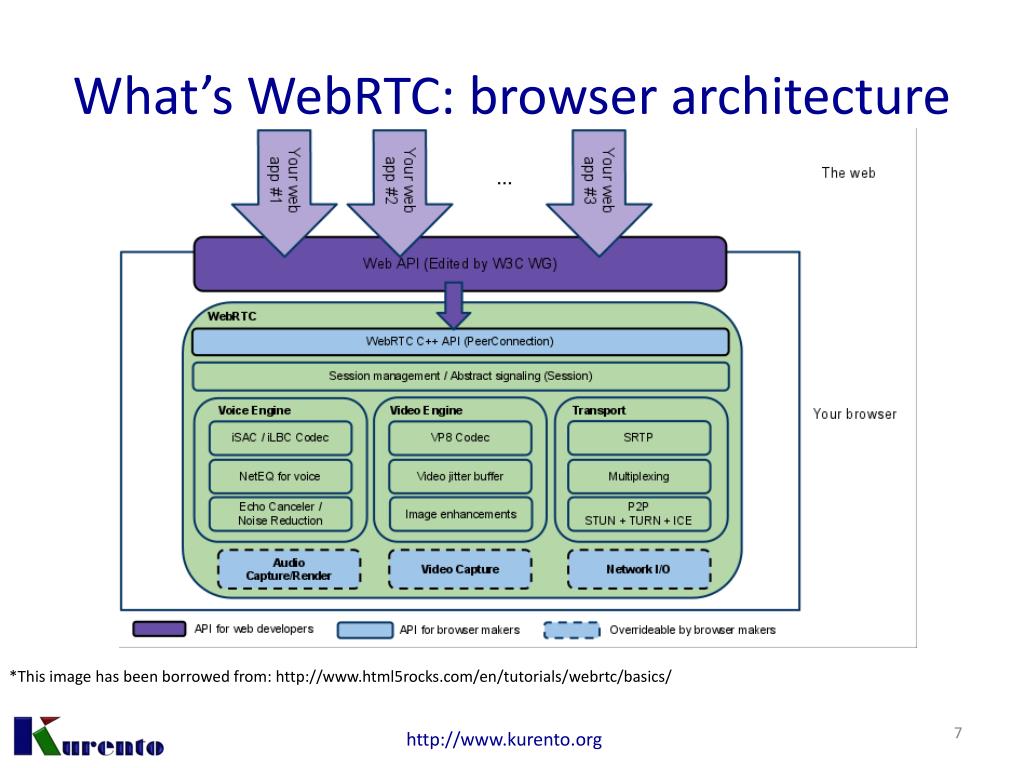Click the blue legend swatch for browser makers
The image size is (1024, 768).
click(365, 630)
